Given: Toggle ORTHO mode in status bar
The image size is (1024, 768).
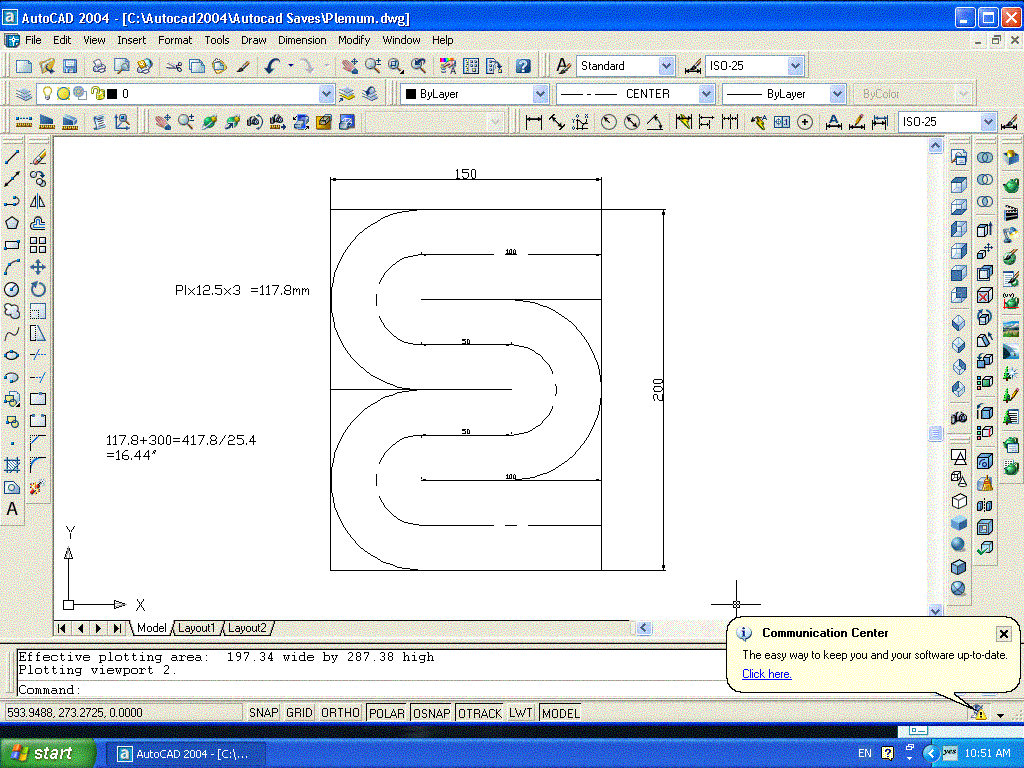Looking at the screenshot, I should pos(340,713).
